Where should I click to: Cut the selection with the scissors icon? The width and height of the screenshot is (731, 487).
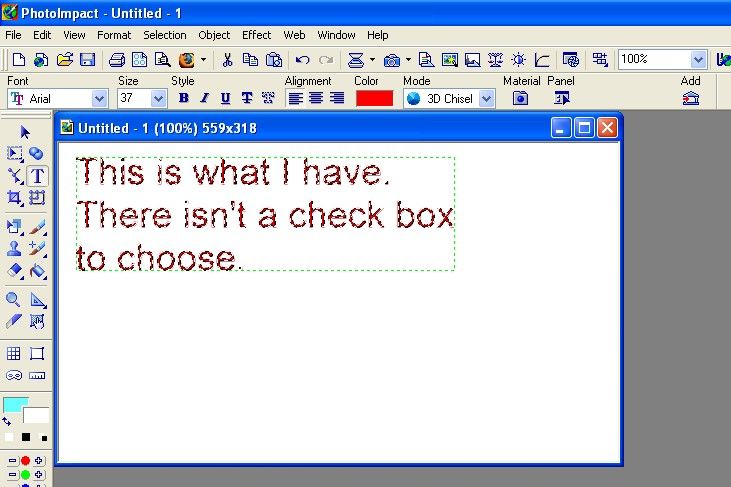click(x=227, y=60)
